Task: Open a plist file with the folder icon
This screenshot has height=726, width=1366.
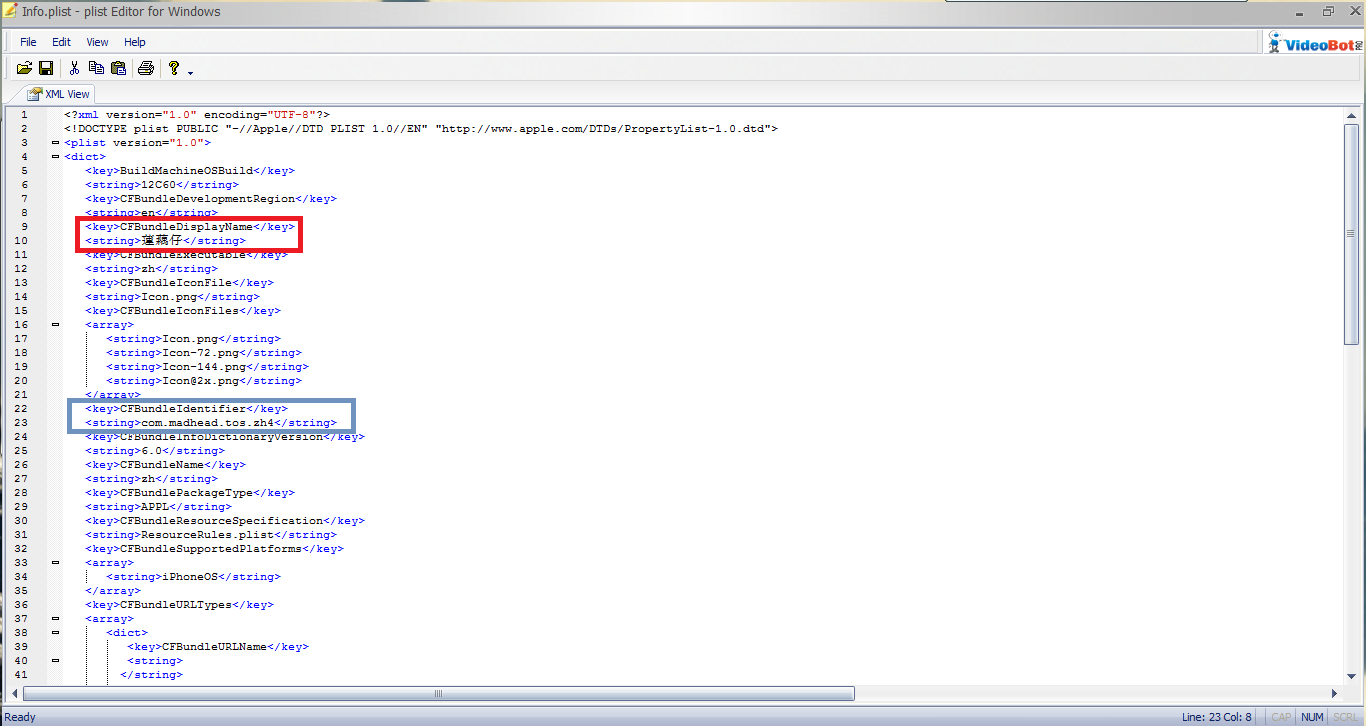Action: 24,68
